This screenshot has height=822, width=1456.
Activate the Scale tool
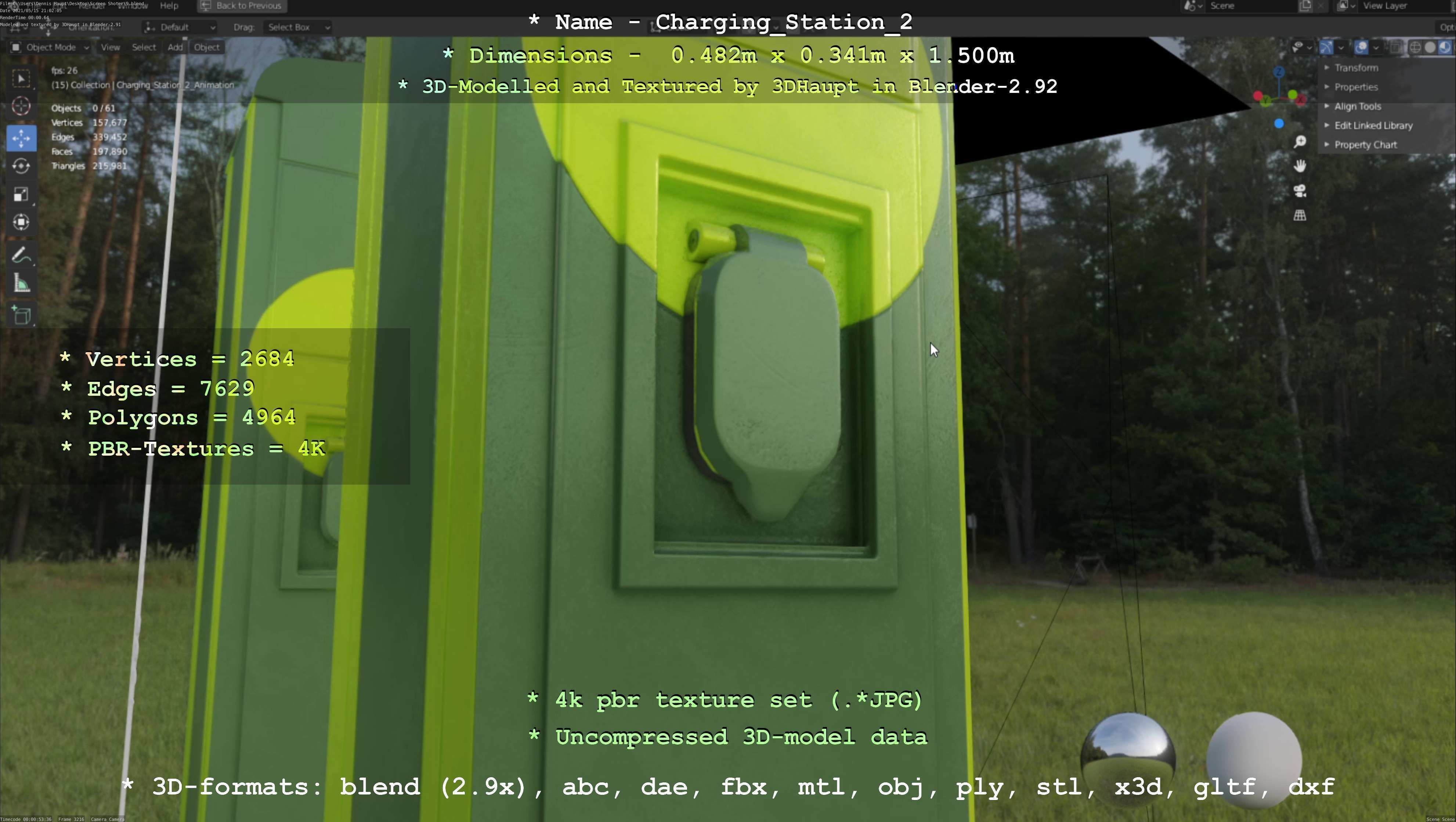21,194
